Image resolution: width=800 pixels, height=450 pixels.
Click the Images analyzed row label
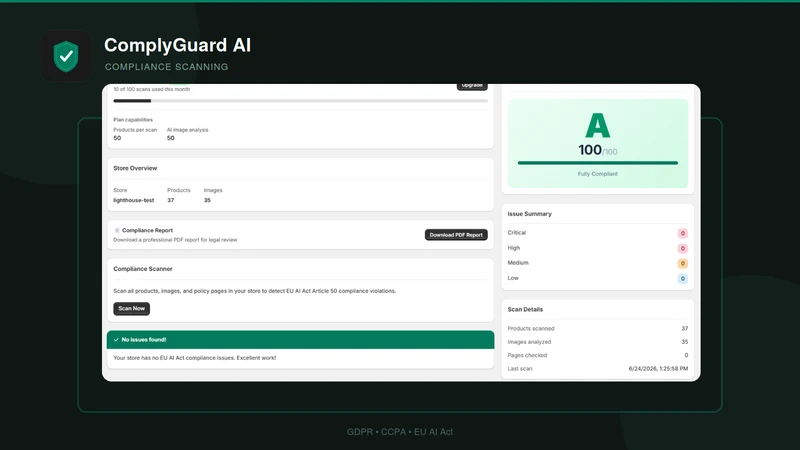click(529, 342)
